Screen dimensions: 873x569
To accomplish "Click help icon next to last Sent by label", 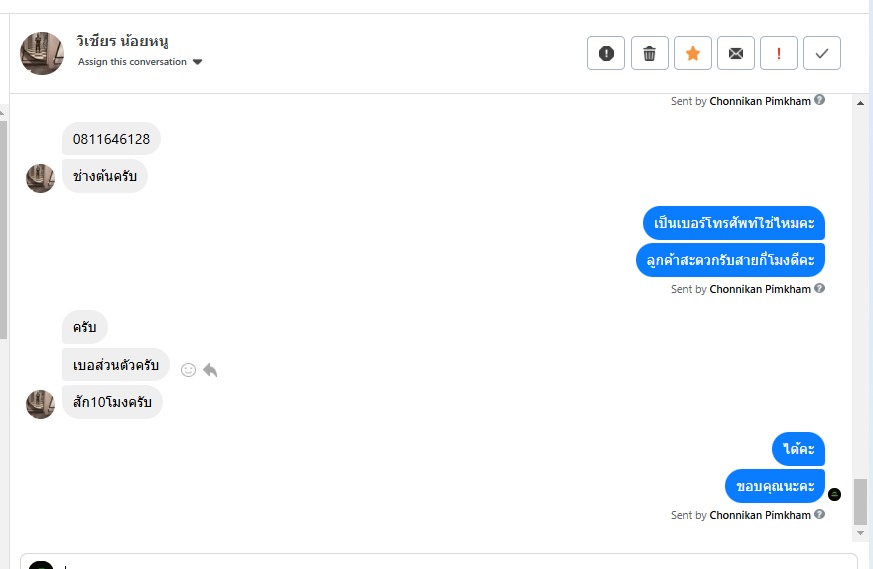I will point(820,515).
